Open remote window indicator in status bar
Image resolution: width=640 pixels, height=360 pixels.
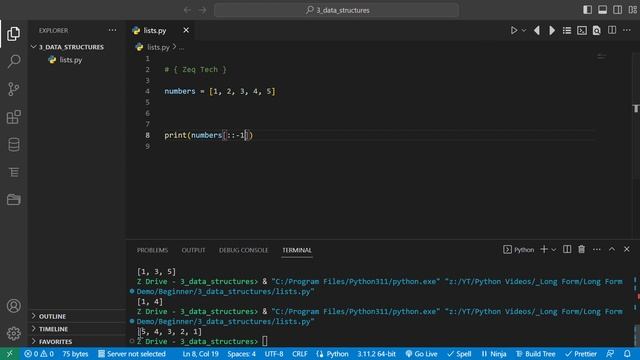click(9, 354)
